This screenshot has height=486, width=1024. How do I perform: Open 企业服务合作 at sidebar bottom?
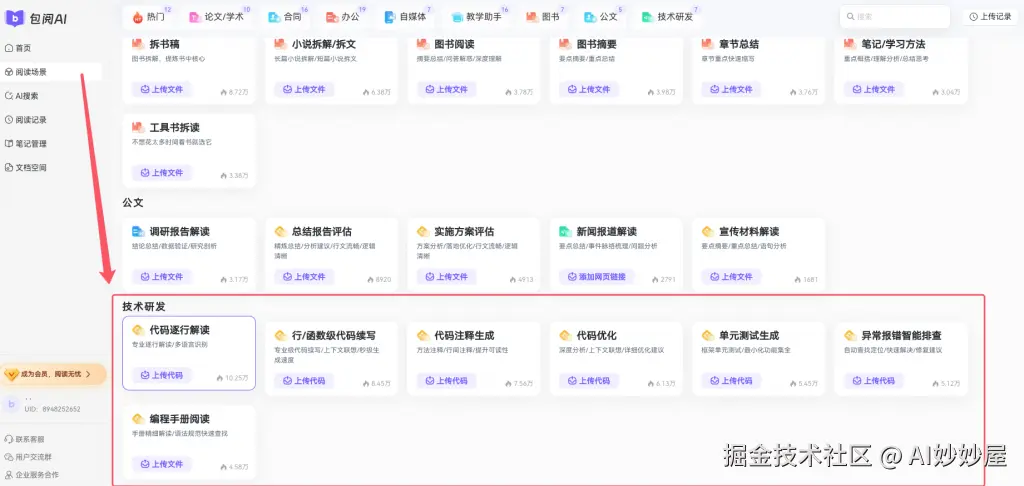pyautogui.click(x=32, y=475)
